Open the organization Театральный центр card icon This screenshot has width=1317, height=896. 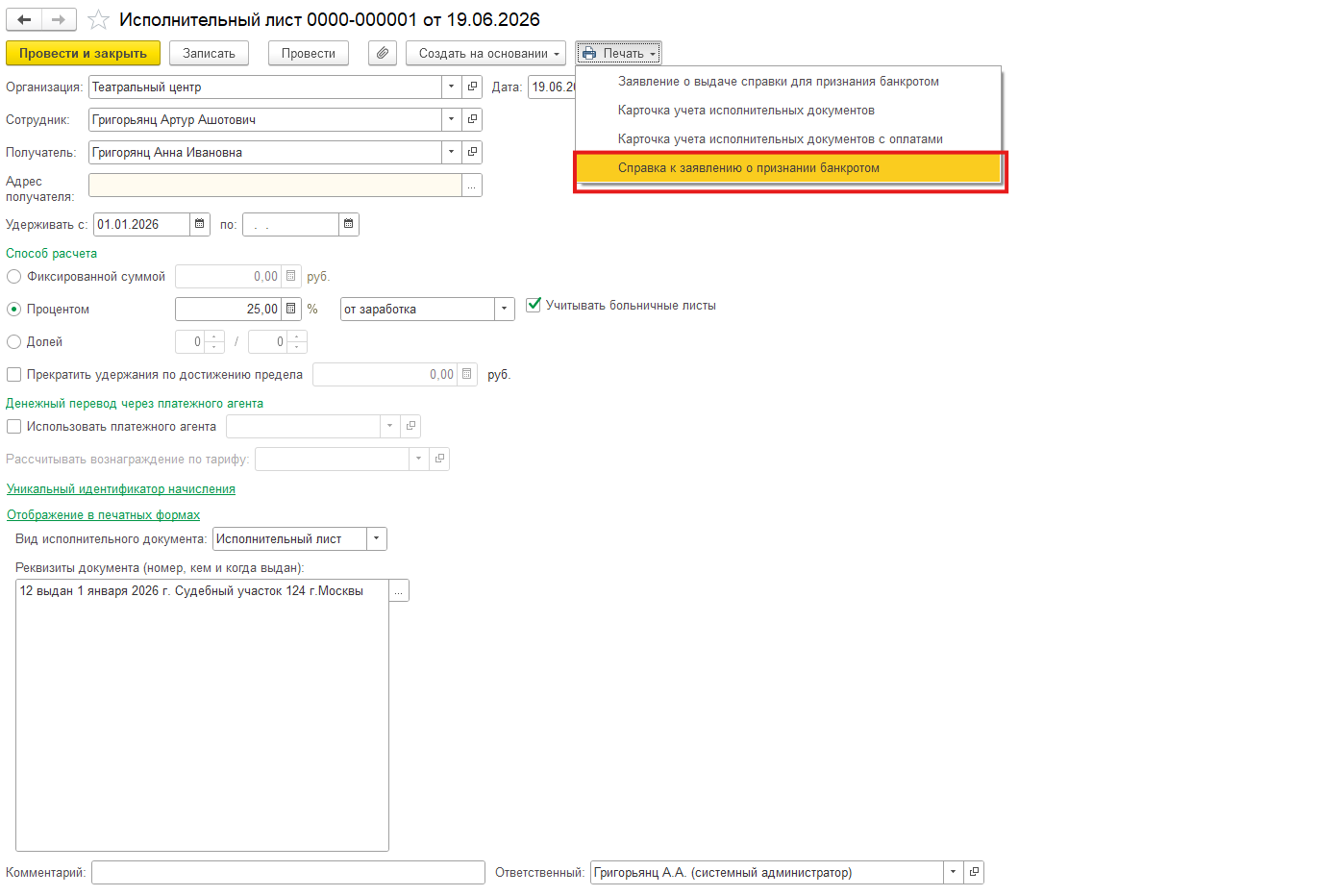(472, 87)
